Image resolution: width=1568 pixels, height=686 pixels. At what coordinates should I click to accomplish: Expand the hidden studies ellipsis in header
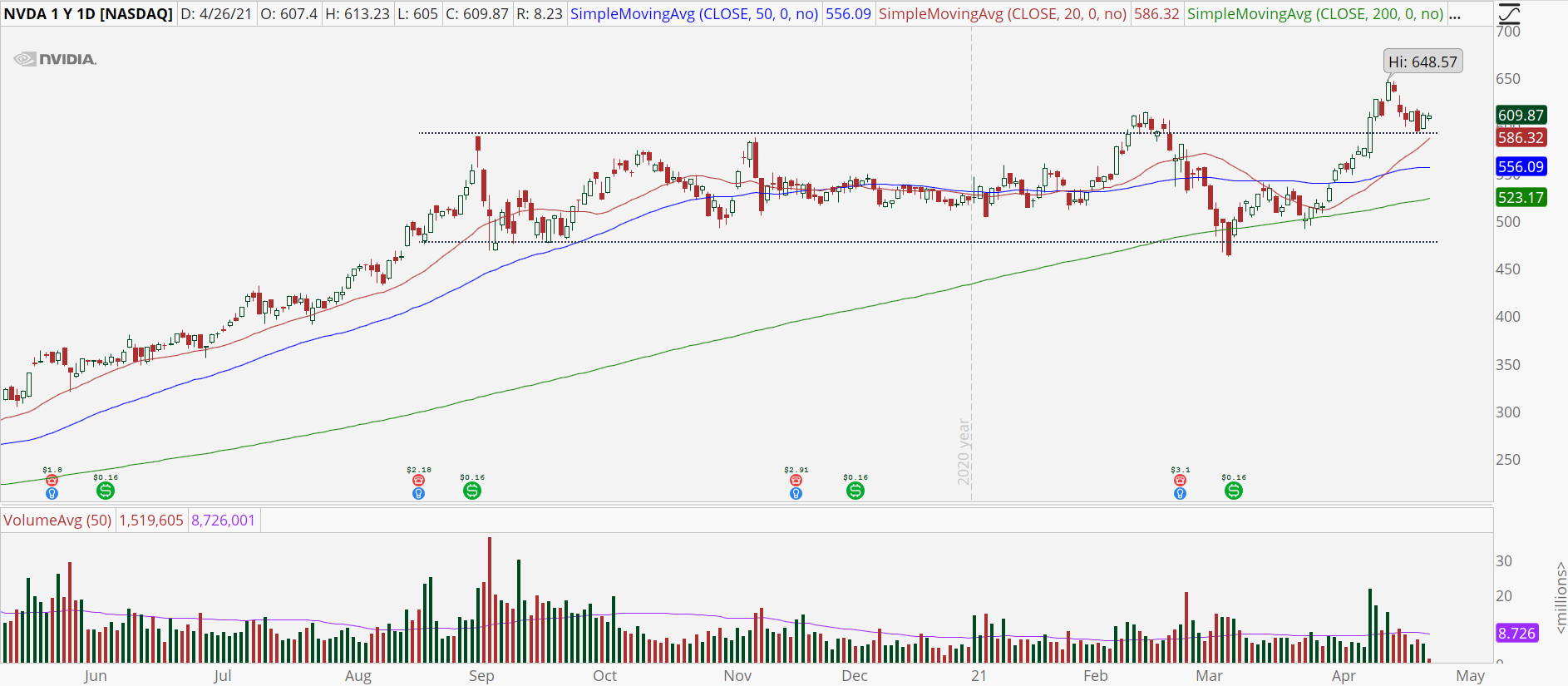coord(1455,14)
